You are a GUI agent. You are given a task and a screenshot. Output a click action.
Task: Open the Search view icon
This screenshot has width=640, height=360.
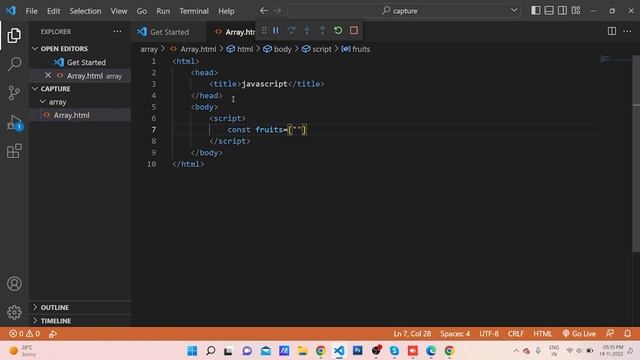pos(14,64)
